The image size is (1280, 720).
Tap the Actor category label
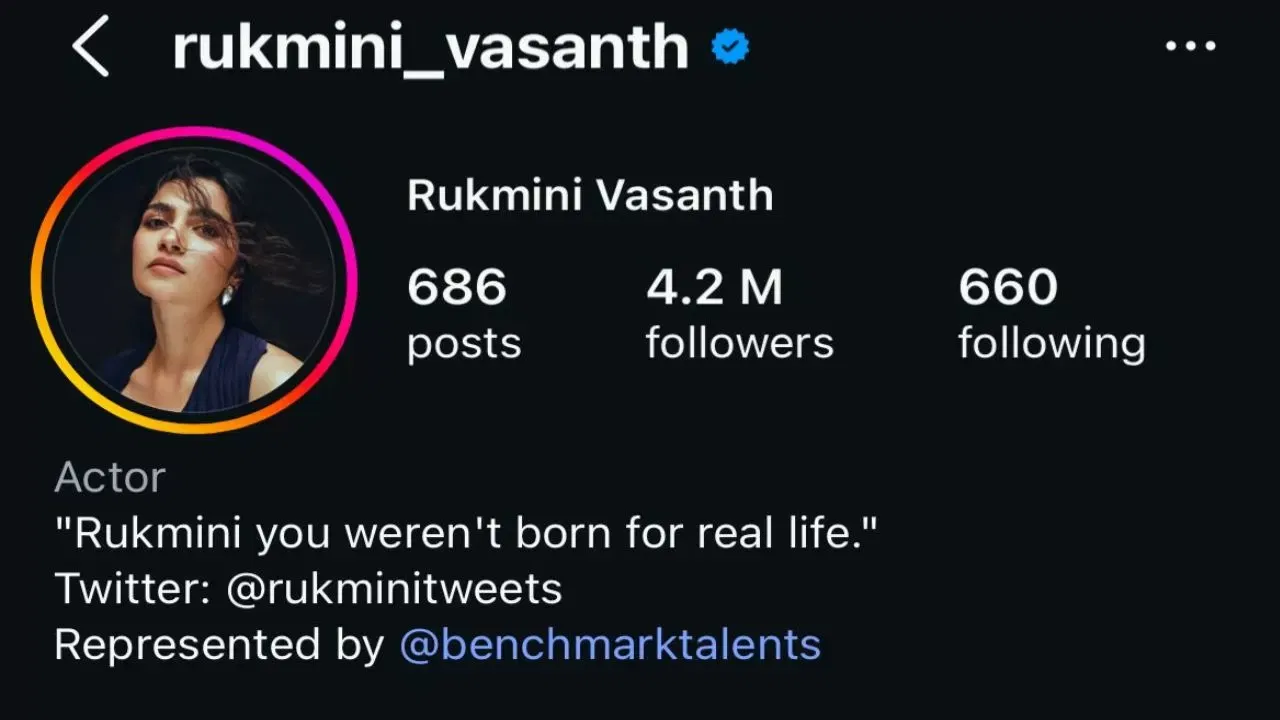coord(110,478)
